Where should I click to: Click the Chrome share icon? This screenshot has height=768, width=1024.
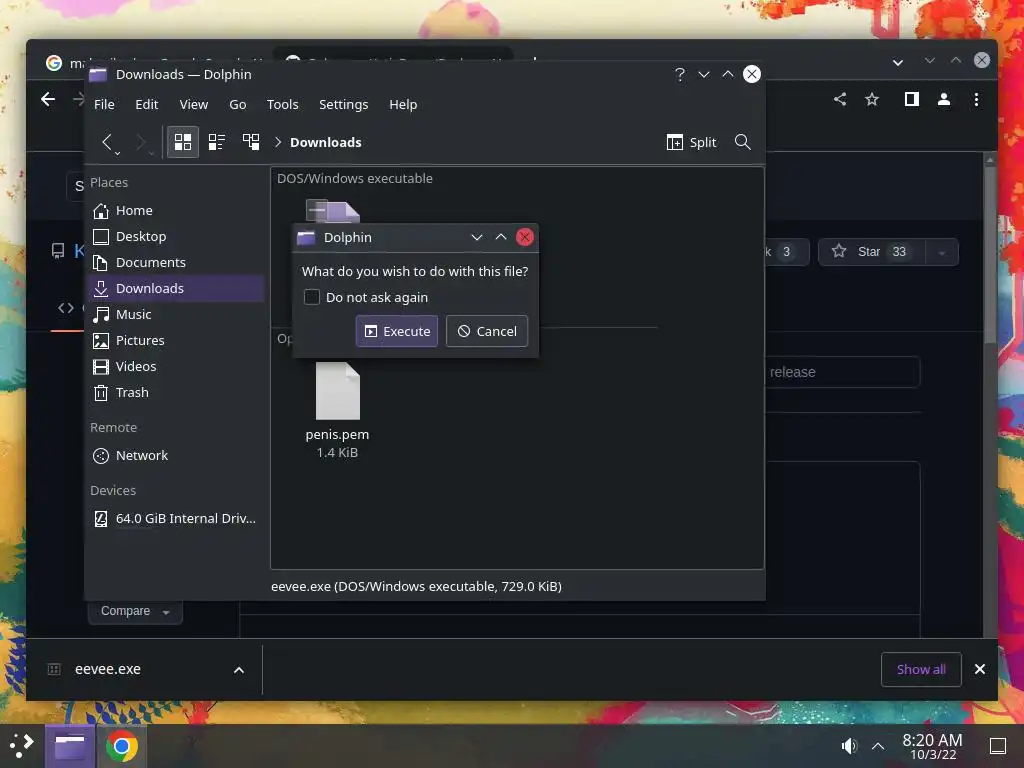tap(840, 99)
